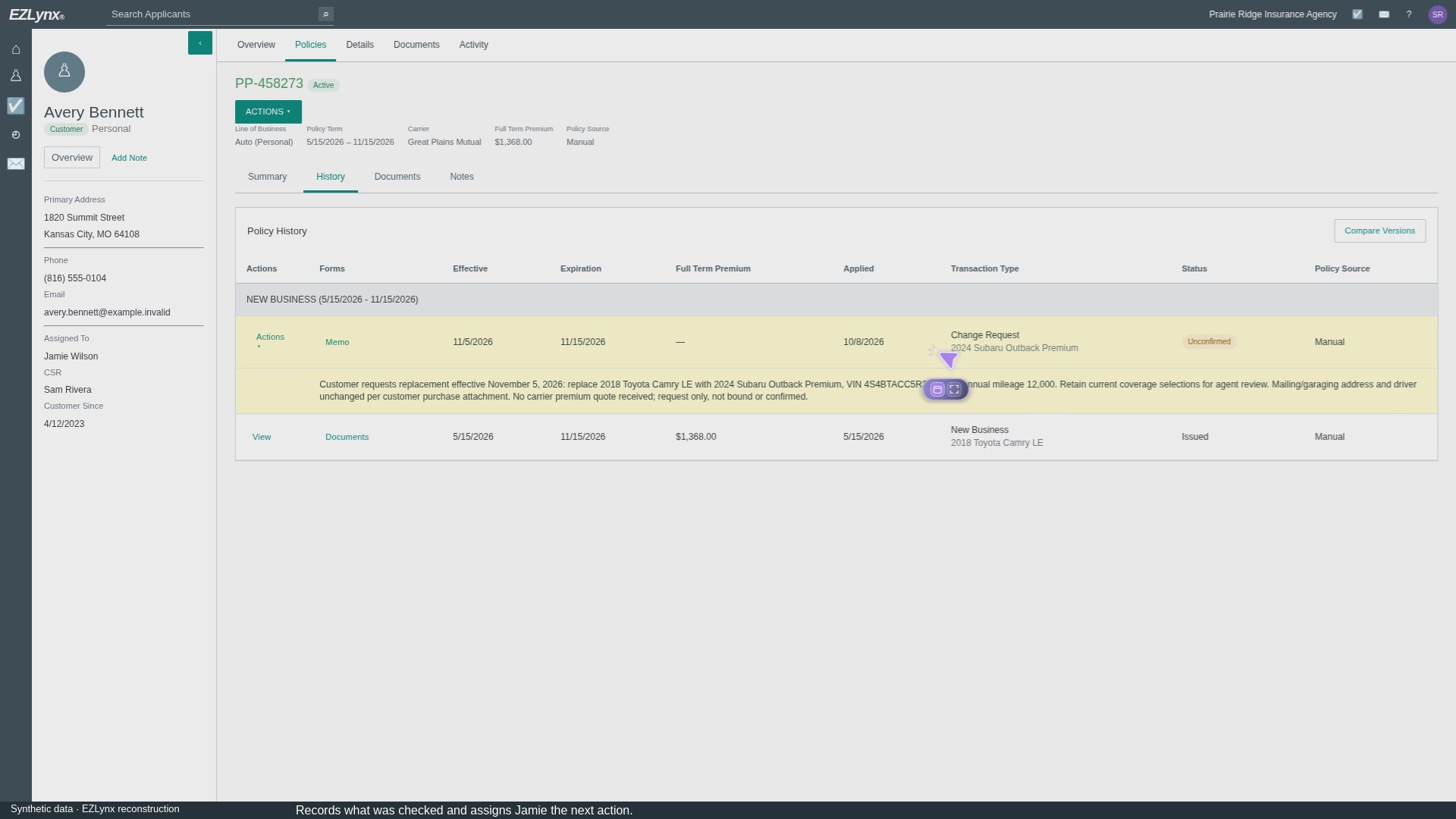
Task: Click the PP-458273 policy number
Action: coord(269,84)
